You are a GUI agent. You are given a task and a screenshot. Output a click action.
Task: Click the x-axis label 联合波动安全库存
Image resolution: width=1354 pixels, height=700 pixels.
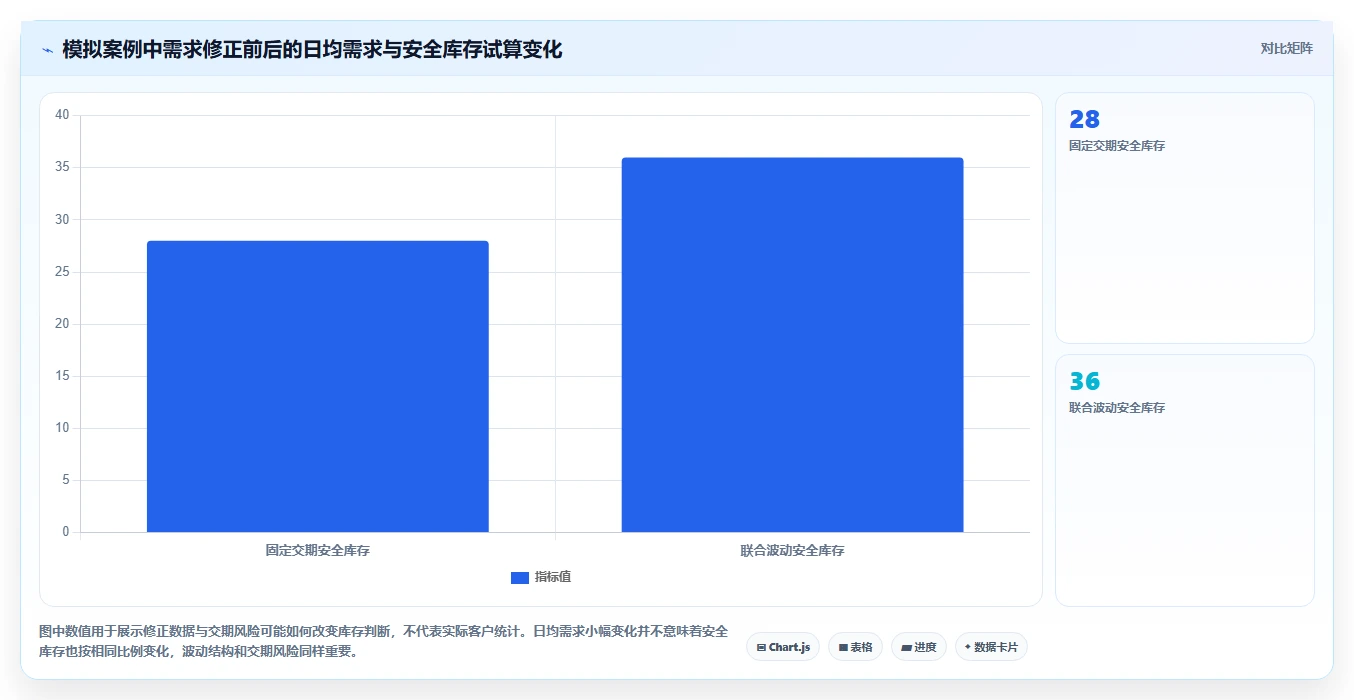(x=792, y=550)
